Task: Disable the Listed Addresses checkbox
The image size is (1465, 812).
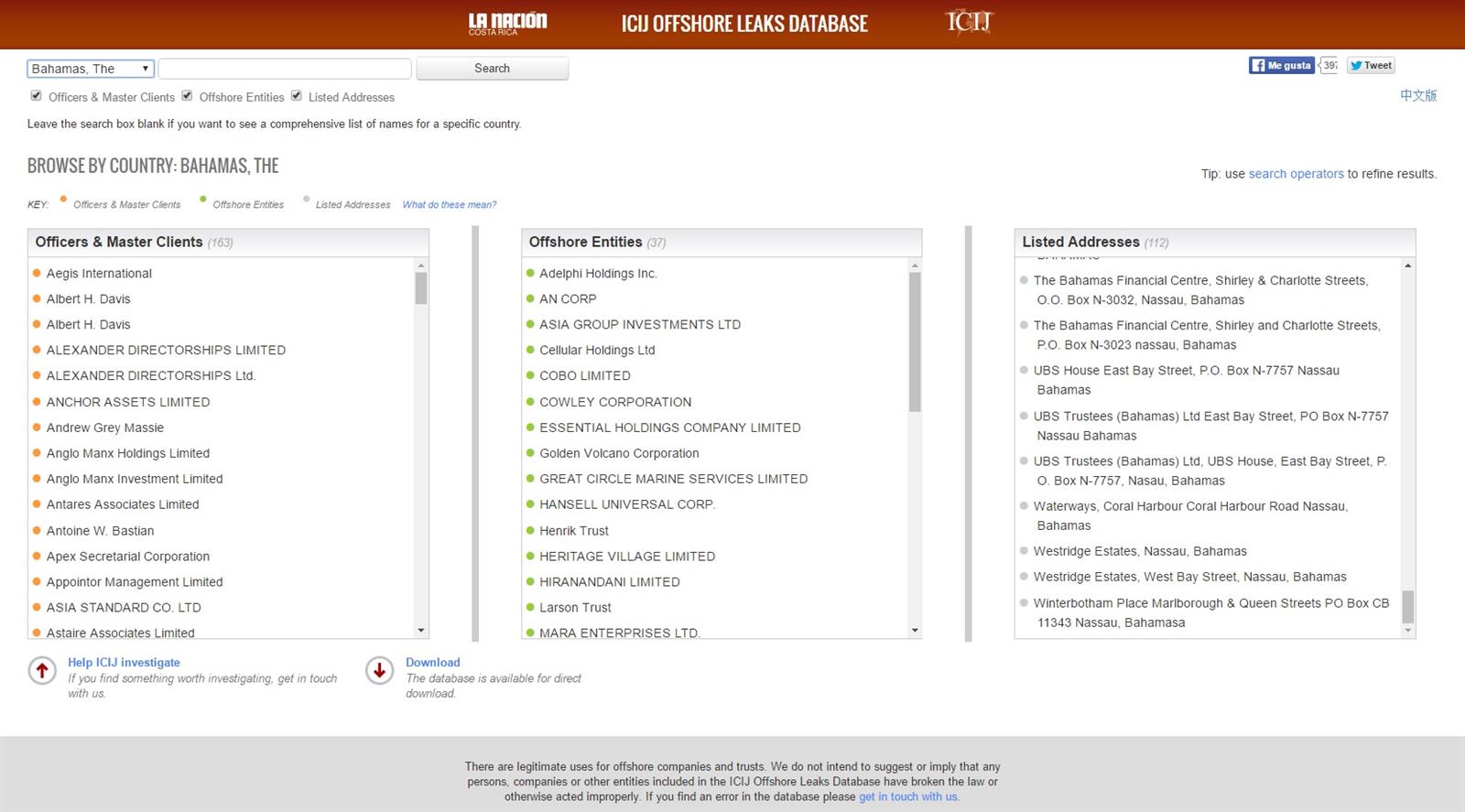Action: point(297,96)
